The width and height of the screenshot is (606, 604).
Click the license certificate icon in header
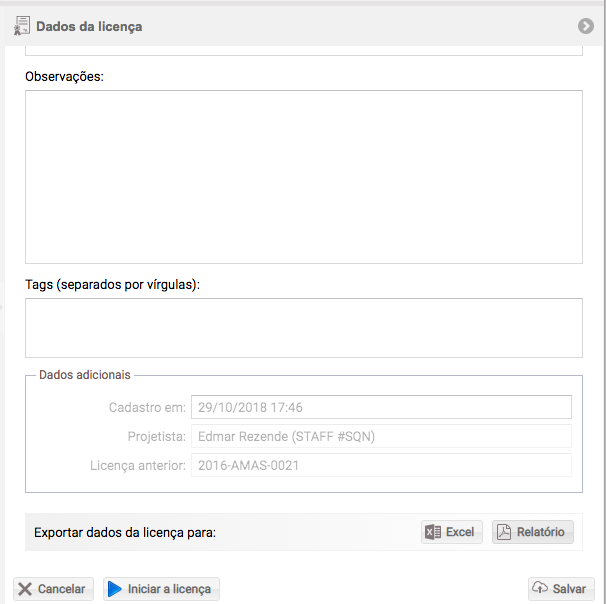(x=22, y=26)
